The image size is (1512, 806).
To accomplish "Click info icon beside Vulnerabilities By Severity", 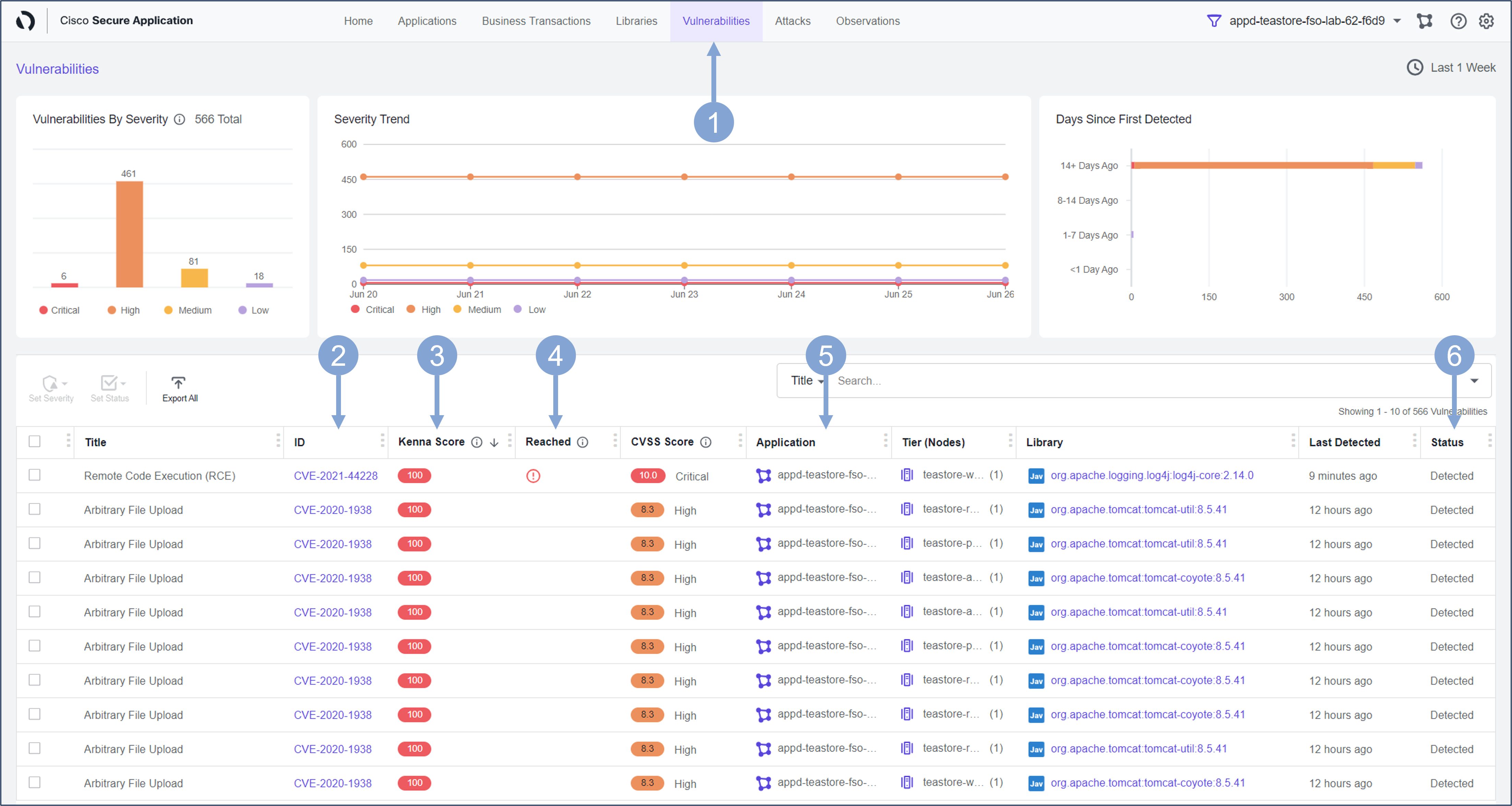I will click(180, 119).
